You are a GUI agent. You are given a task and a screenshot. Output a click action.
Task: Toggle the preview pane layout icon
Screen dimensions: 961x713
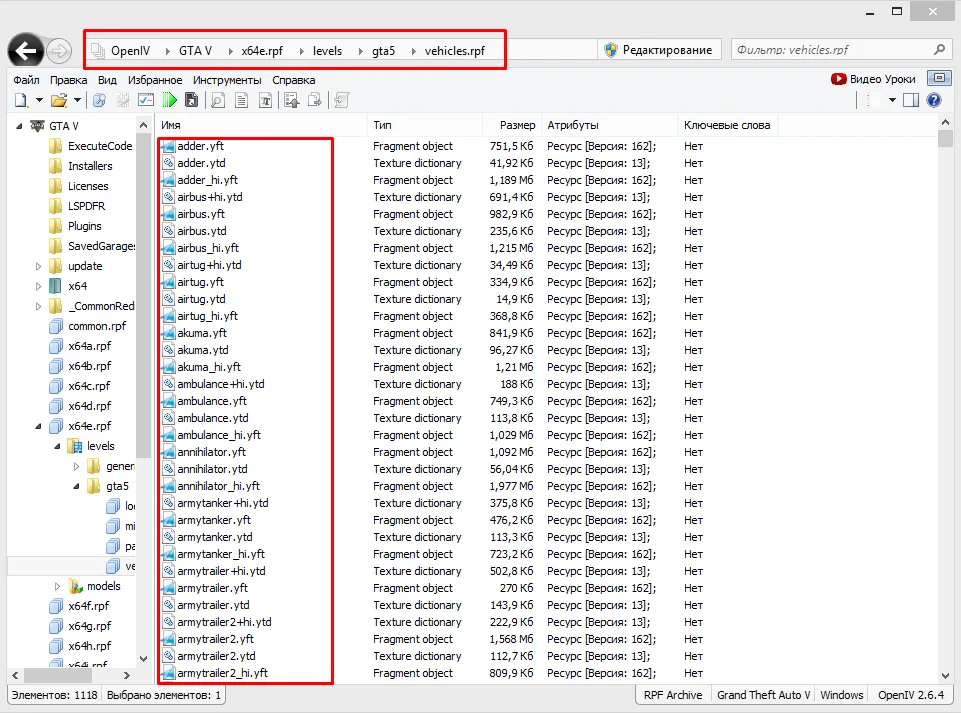tap(911, 100)
